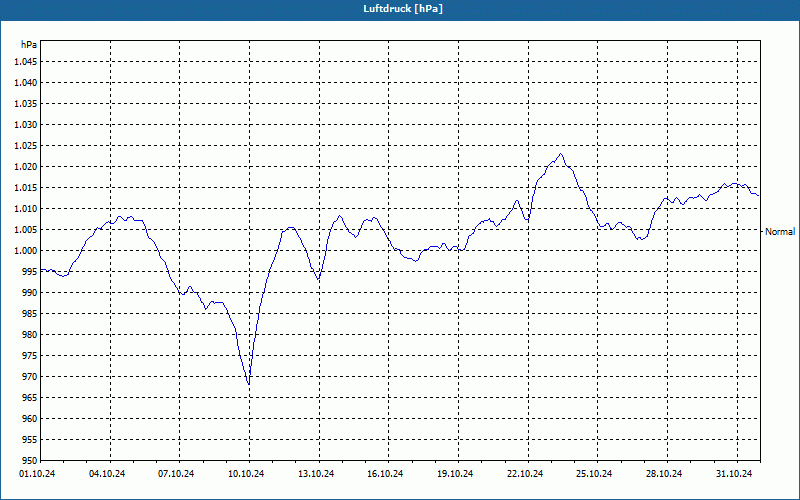Viewport: 800px width, 500px height.
Task: Click the 965 axis value
Action: pos(30,398)
